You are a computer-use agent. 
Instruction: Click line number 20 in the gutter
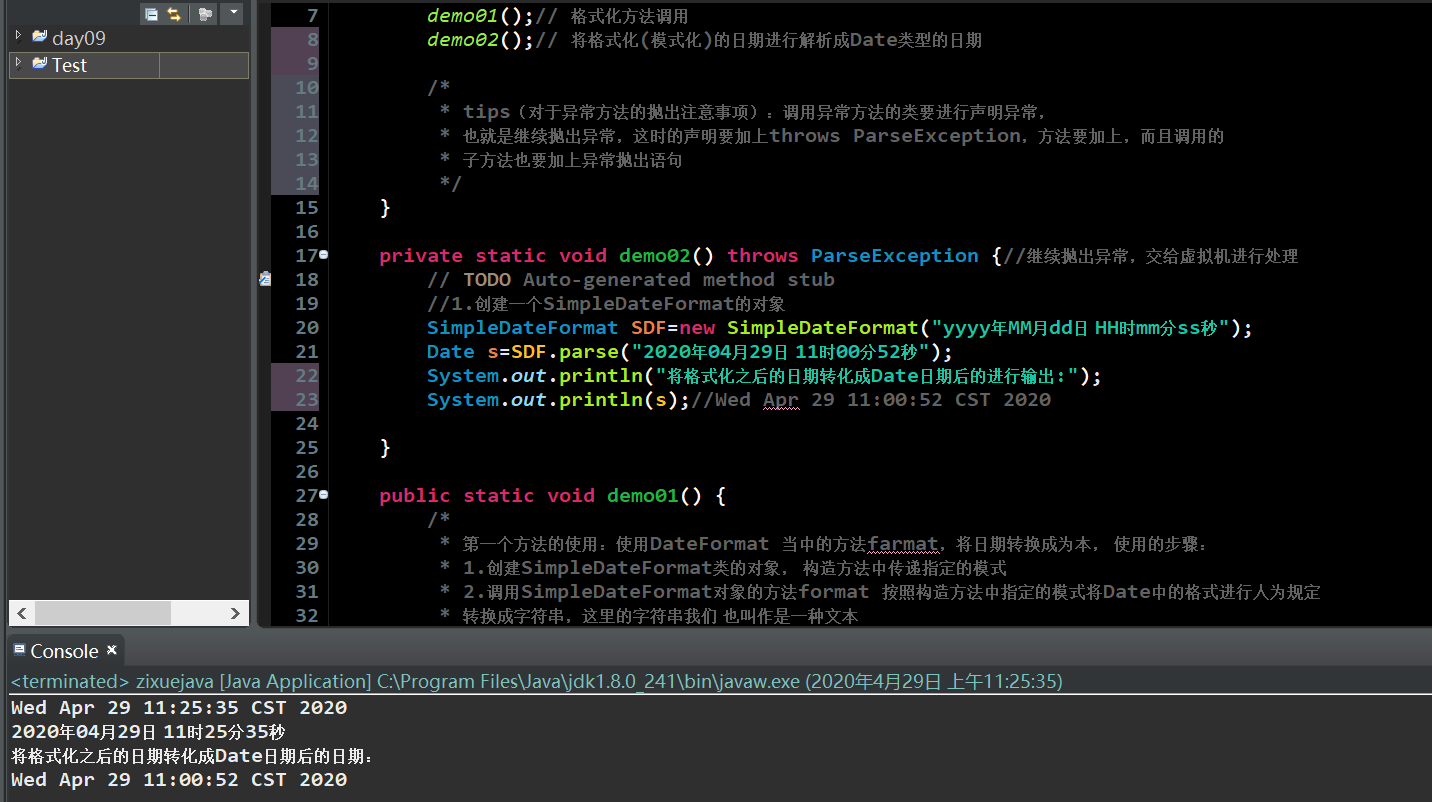click(x=306, y=328)
